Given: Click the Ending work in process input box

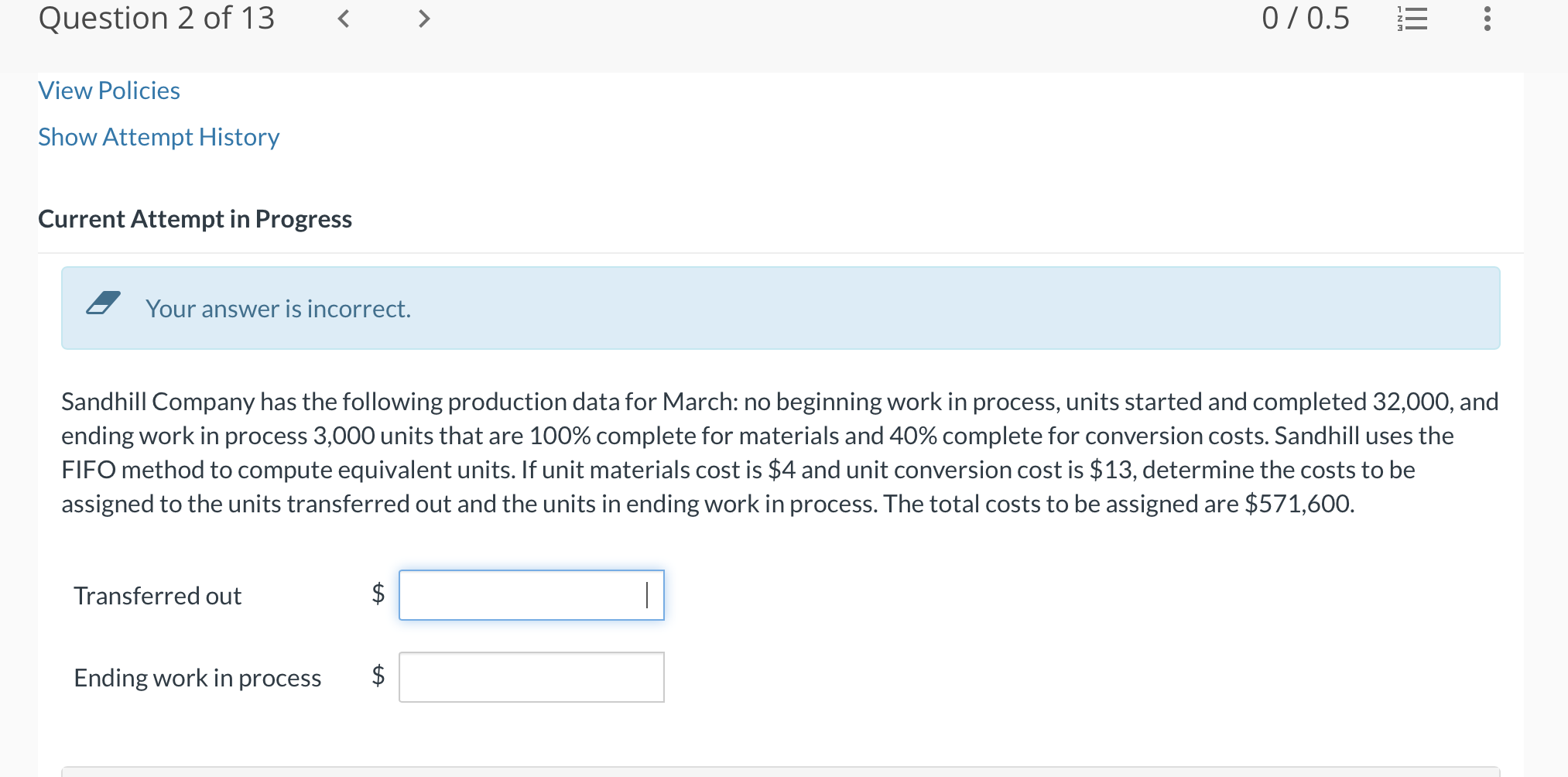Looking at the screenshot, I should click(531, 677).
